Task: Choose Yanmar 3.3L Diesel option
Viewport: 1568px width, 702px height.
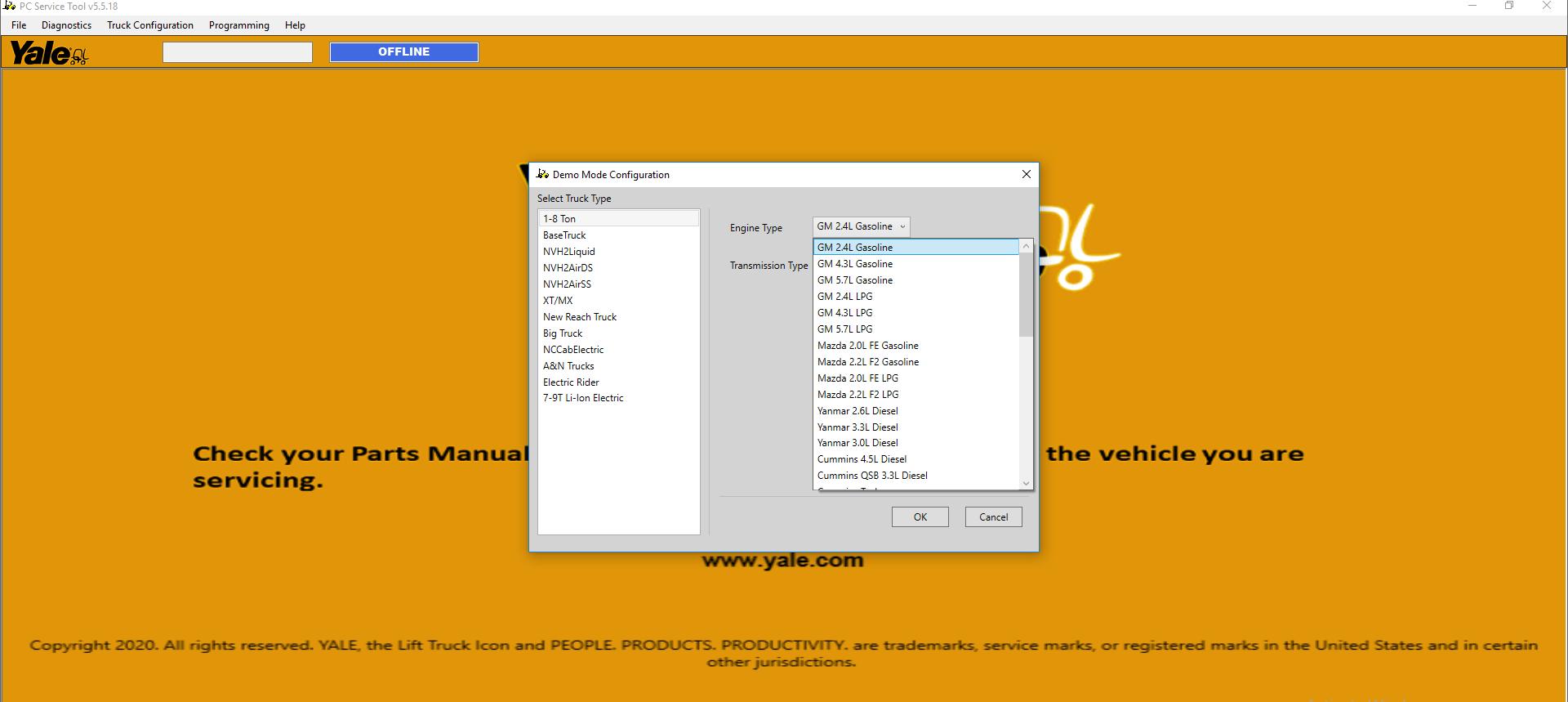Action: point(916,427)
